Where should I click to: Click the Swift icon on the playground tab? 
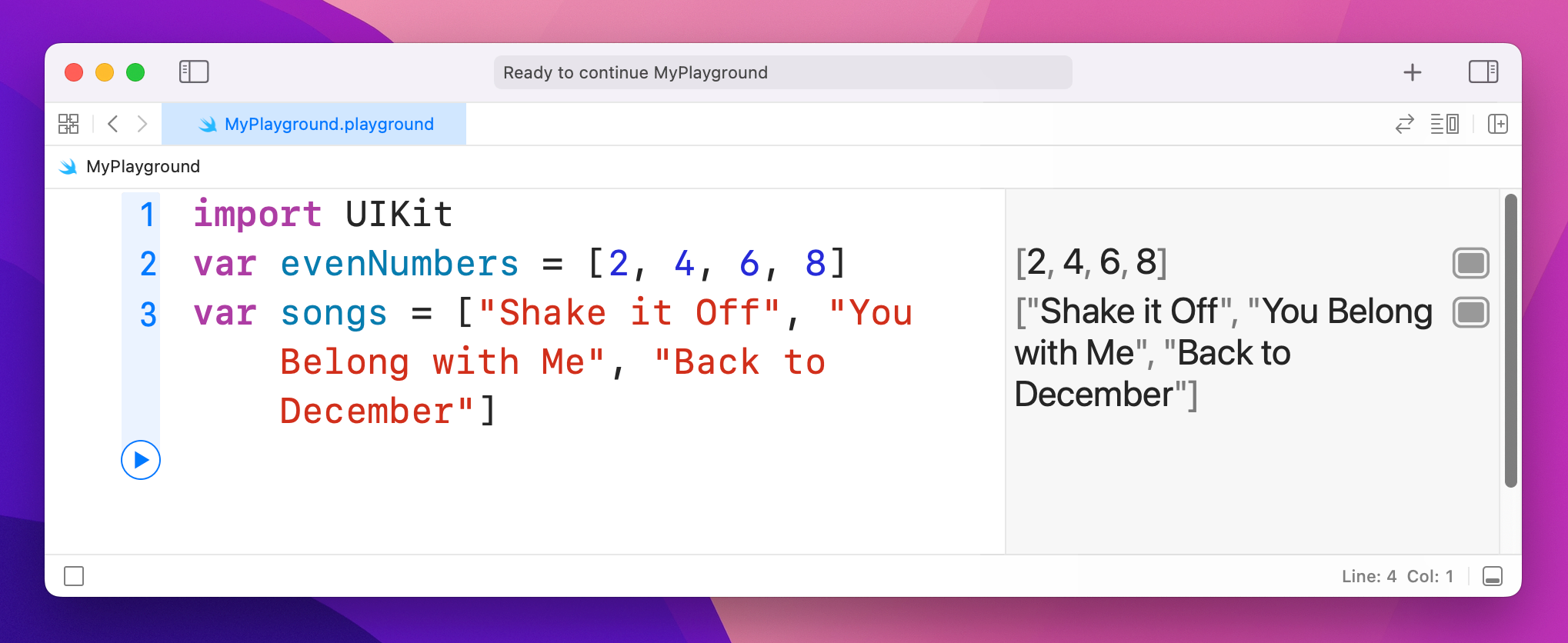(208, 124)
